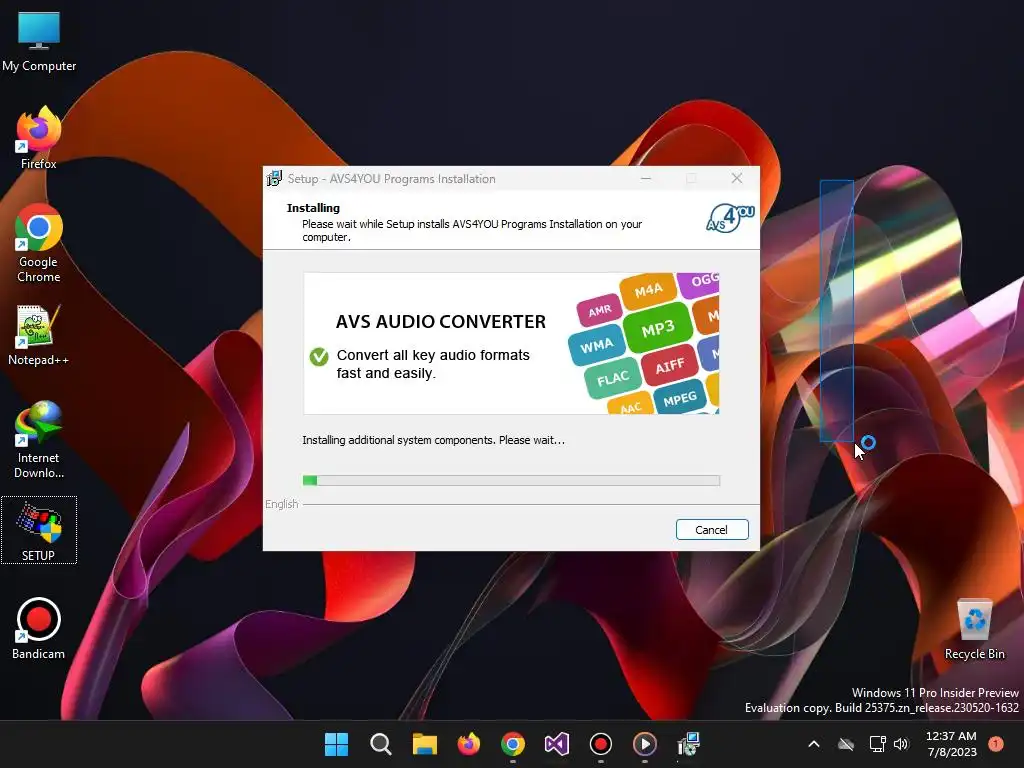Open the Windows Start menu
This screenshot has height=768, width=1024.
click(336, 744)
